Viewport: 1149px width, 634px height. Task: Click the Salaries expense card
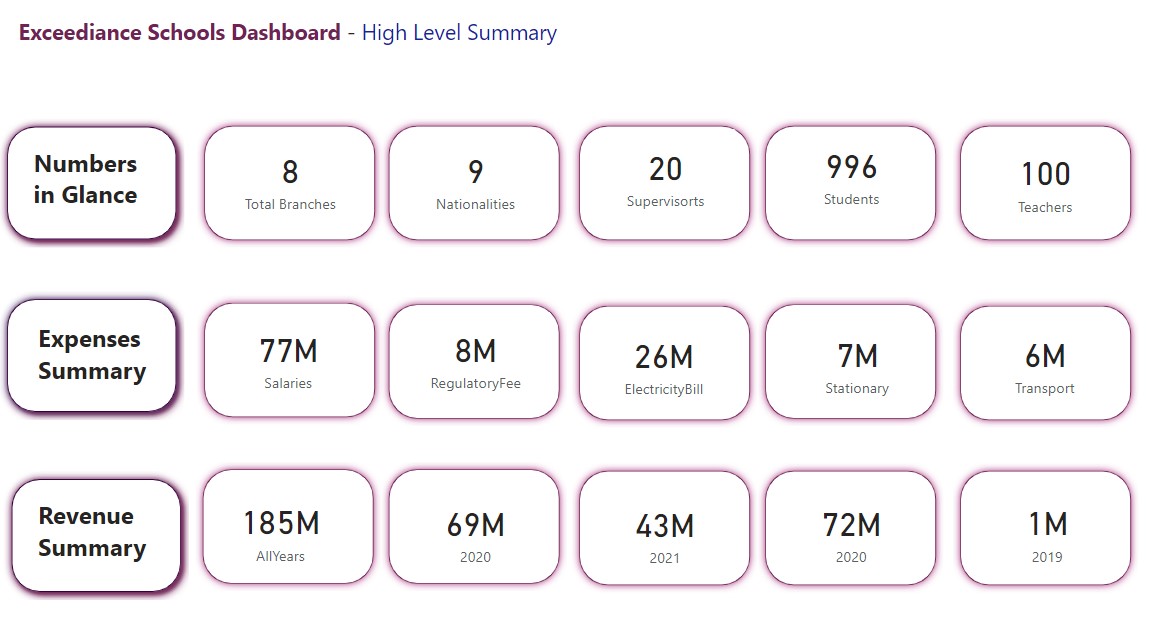pyautogui.click(x=288, y=362)
